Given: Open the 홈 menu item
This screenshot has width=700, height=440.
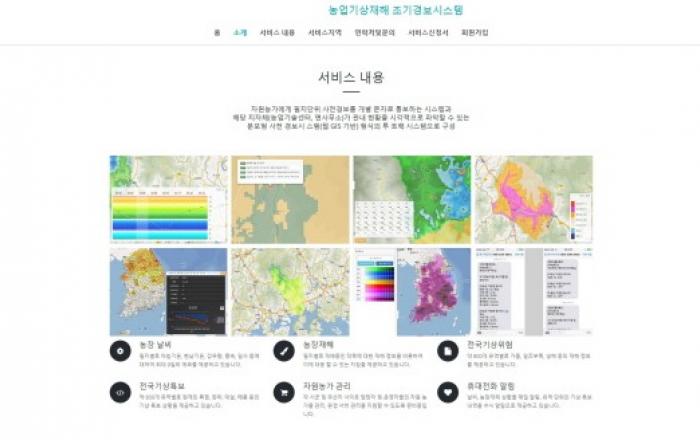Looking at the screenshot, I should coord(216,32).
